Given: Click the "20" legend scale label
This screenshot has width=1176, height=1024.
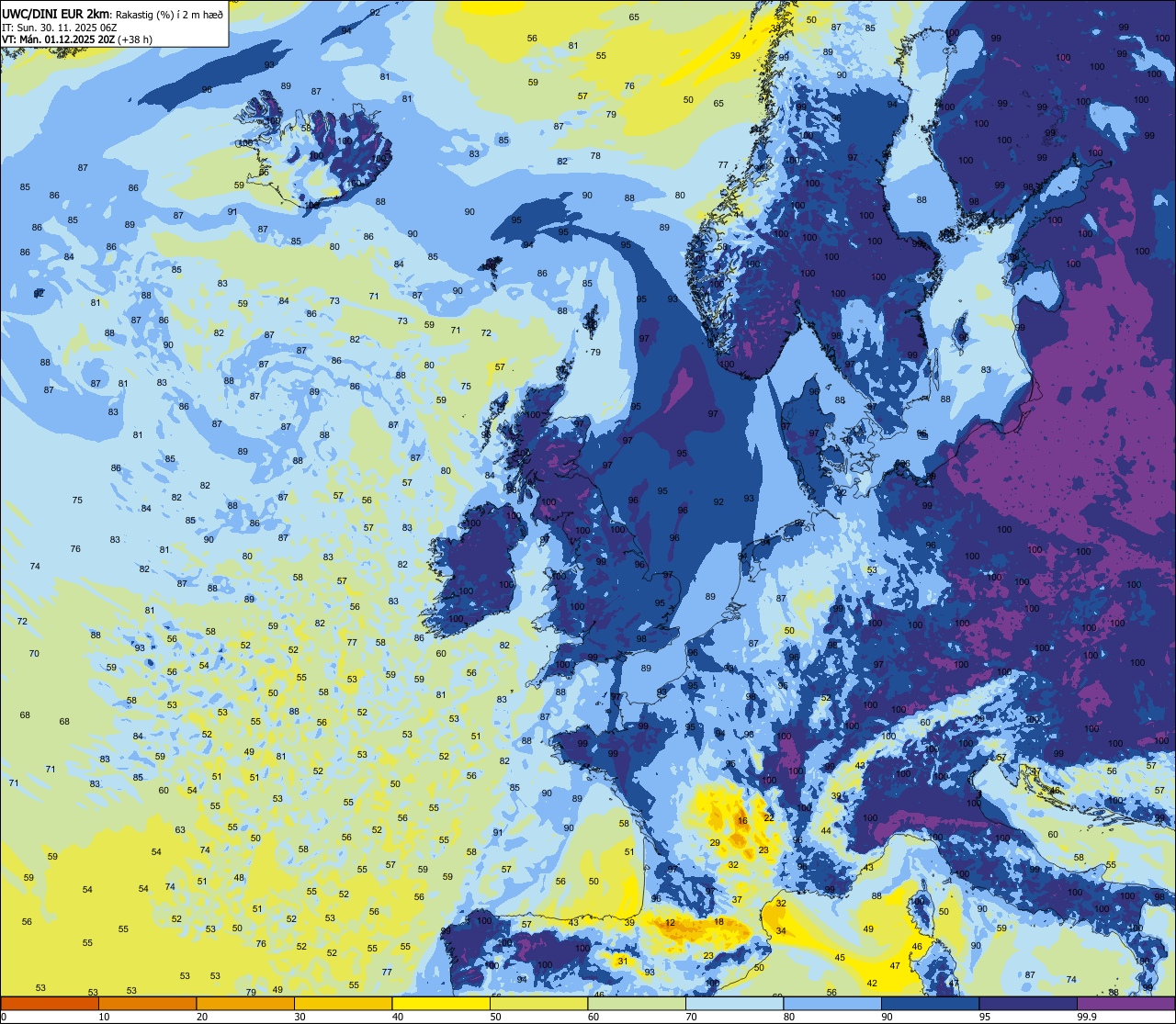Looking at the screenshot, I should pyautogui.click(x=202, y=1017).
